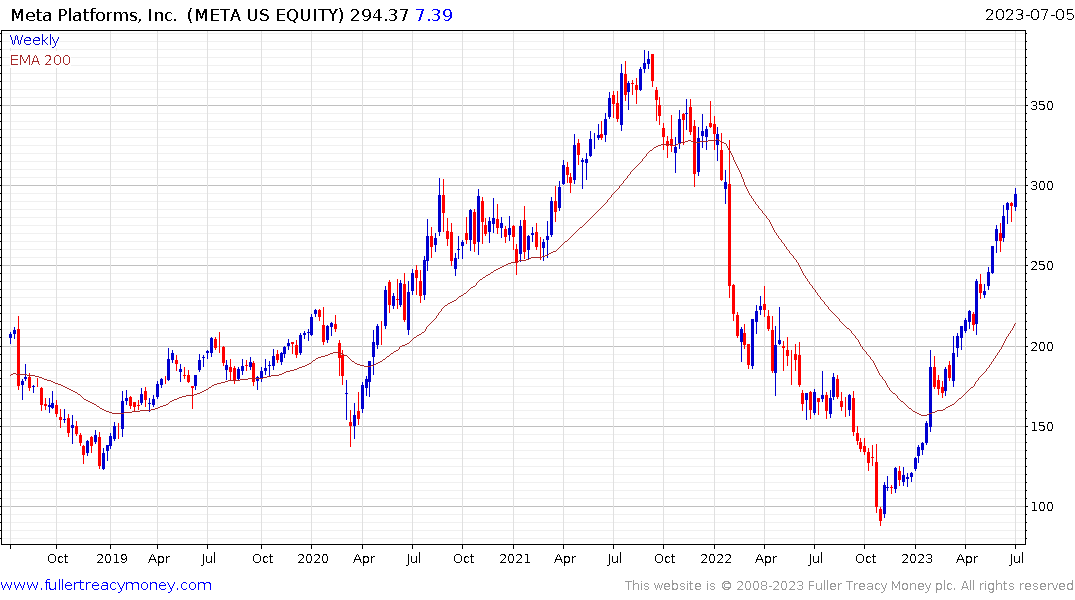Screen dimensions: 1075x600
Task: Click the chart date 2023-07-05
Action: coord(1029,15)
